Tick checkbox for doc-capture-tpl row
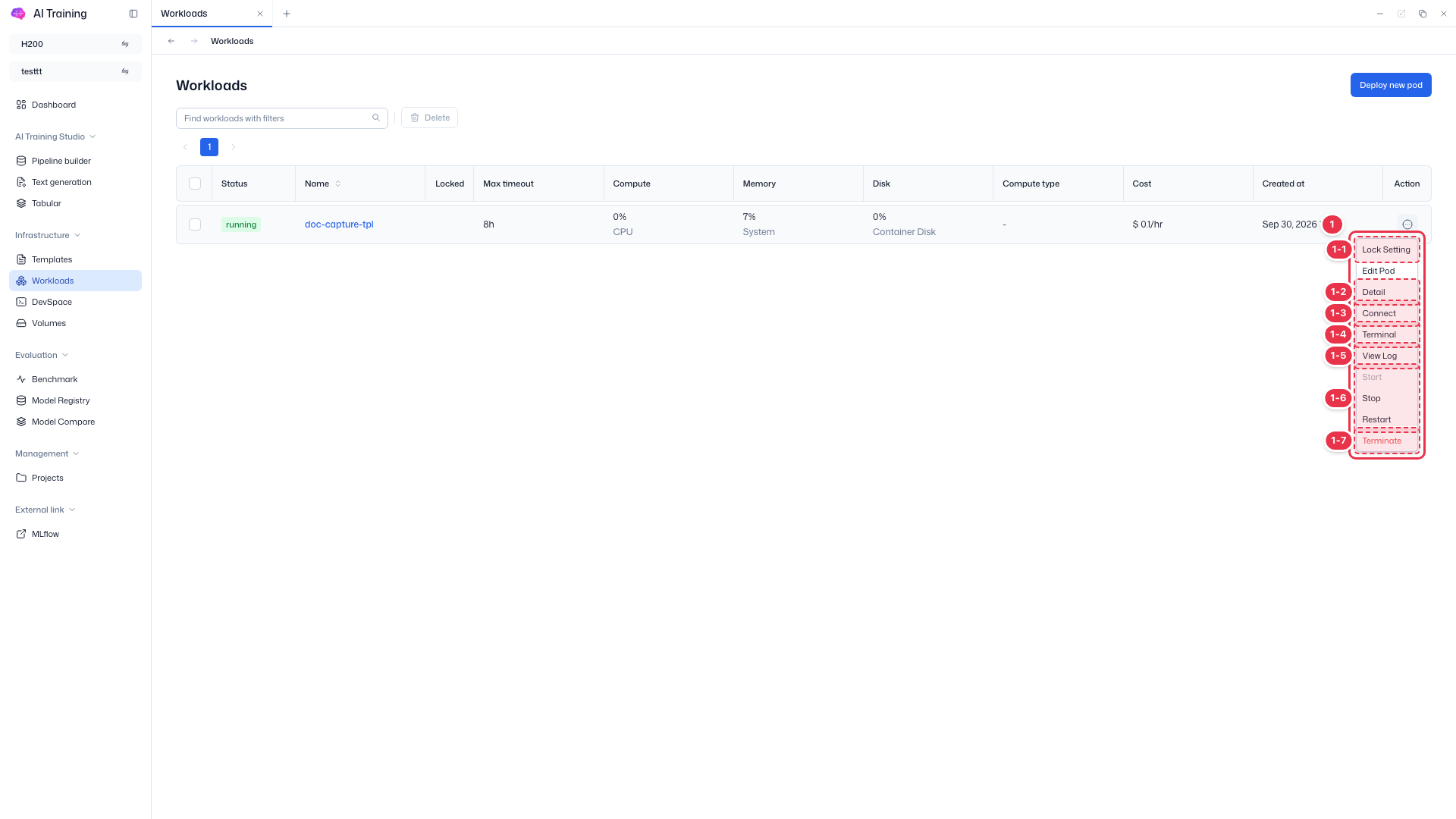 pyautogui.click(x=195, y=224)
